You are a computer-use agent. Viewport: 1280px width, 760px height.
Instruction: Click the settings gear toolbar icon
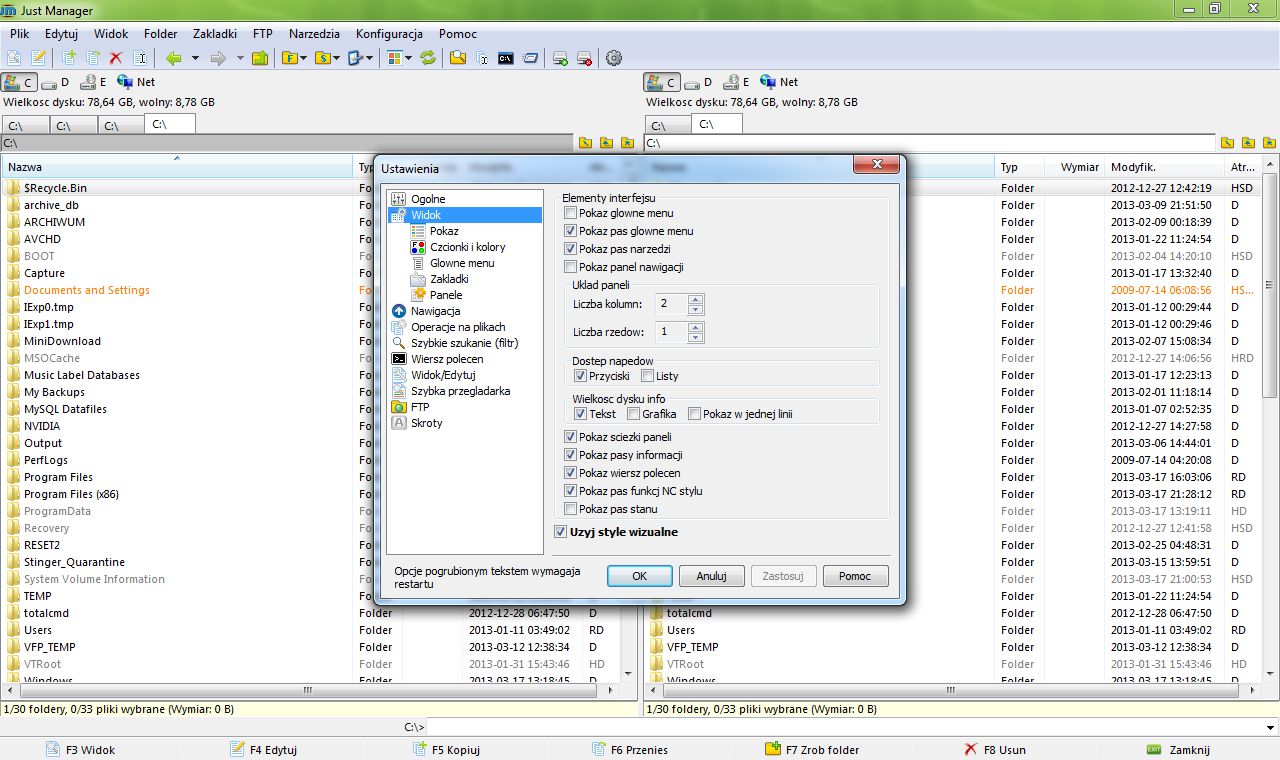click(x=614, y=58)
